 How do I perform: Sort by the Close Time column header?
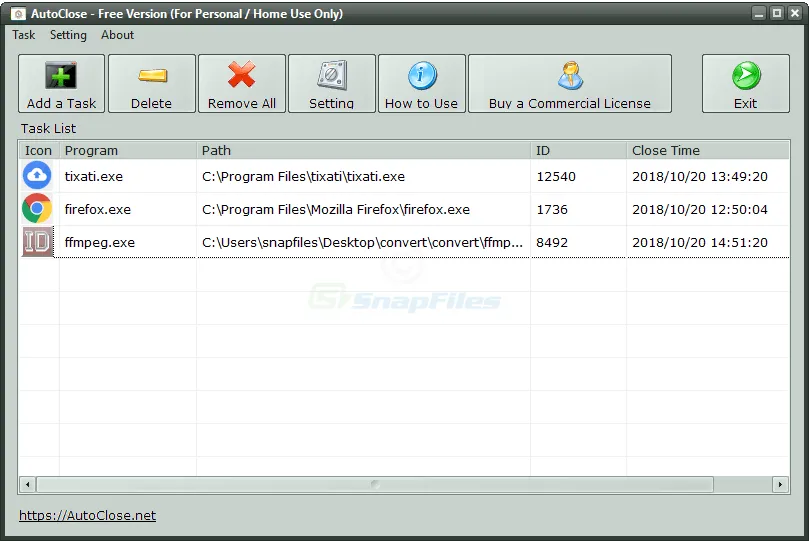708,151
